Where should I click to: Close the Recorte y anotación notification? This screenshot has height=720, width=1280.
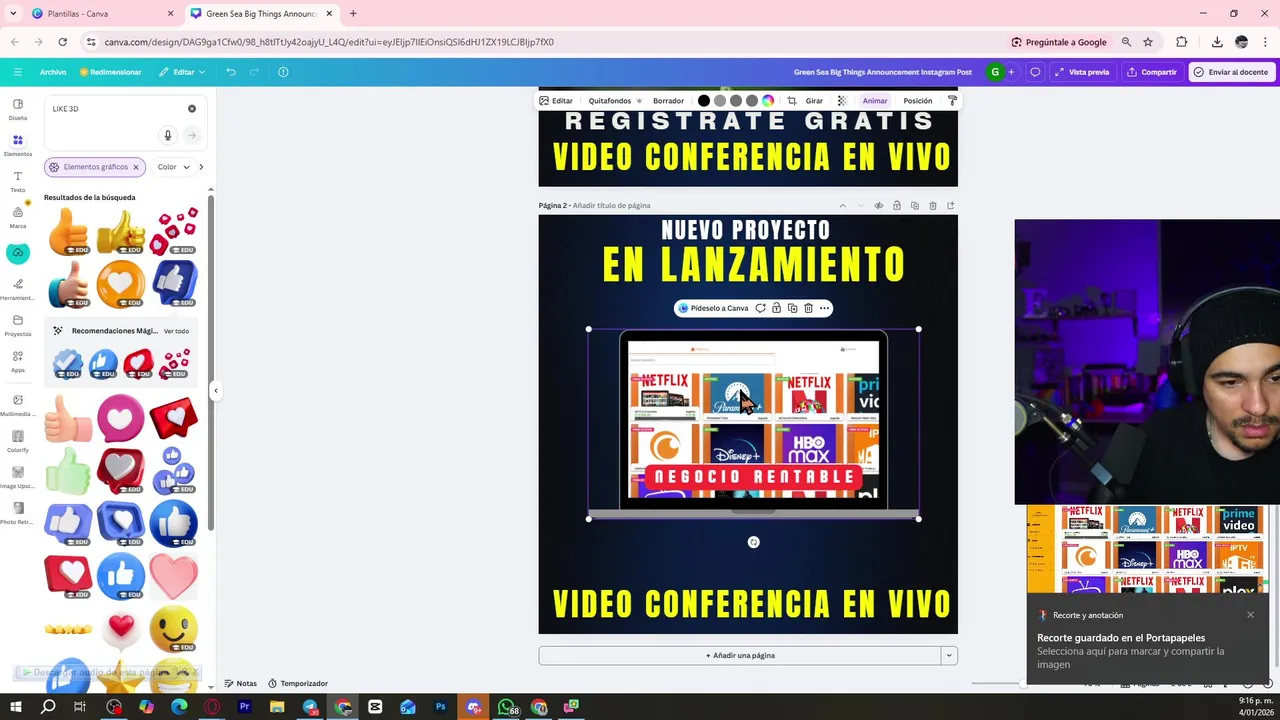(1250, 615)
